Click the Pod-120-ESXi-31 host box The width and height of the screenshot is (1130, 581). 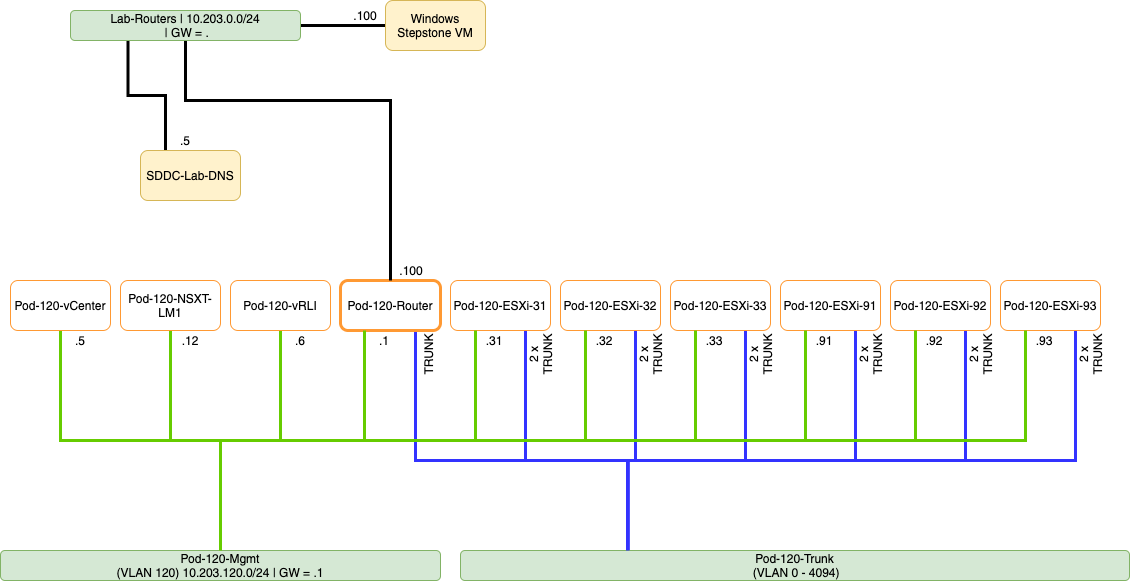[500, 305]
